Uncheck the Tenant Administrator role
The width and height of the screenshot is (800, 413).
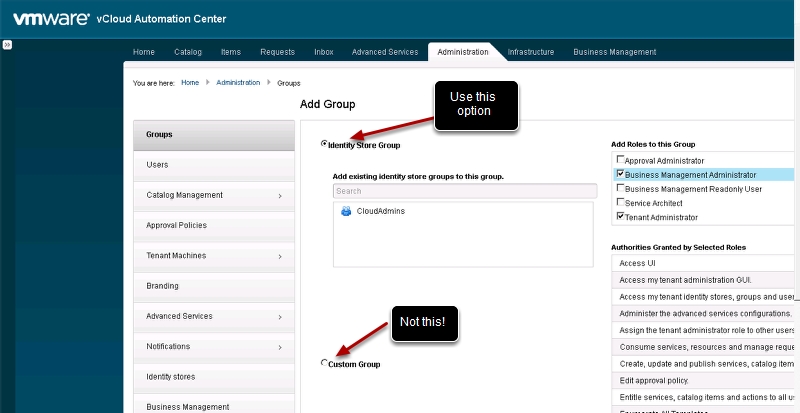point(620,216)
